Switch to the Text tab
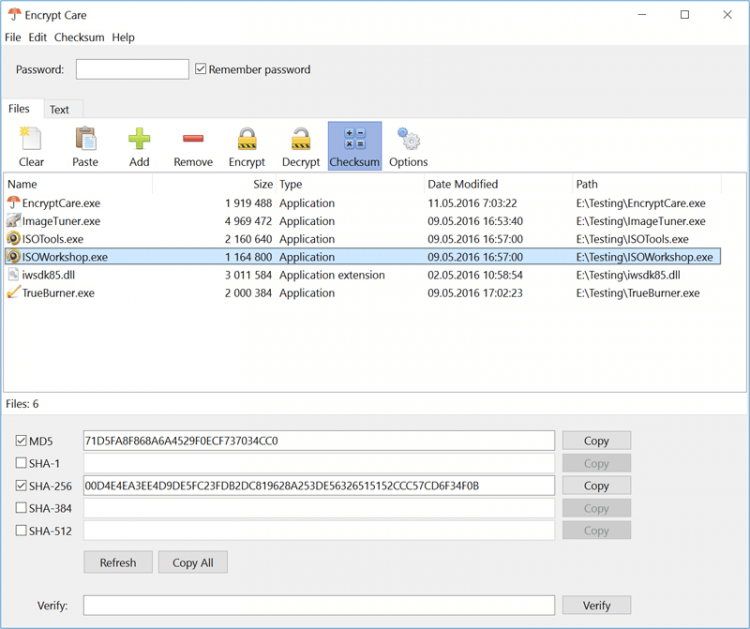Image resolution: width=750 pixels, height=629 pixels. point(59,110)
